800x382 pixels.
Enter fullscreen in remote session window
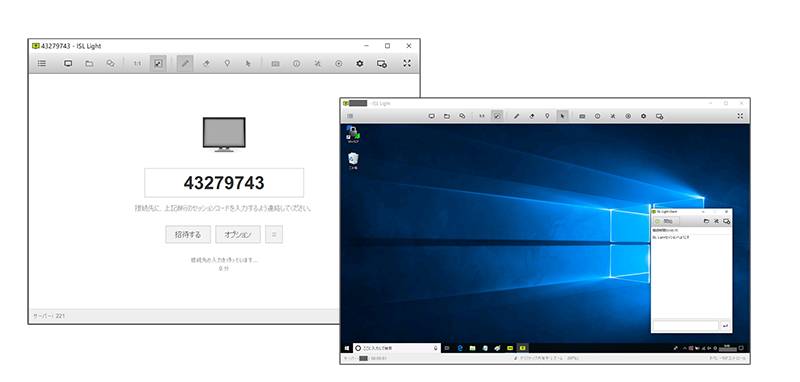click(x=740, y=116)
